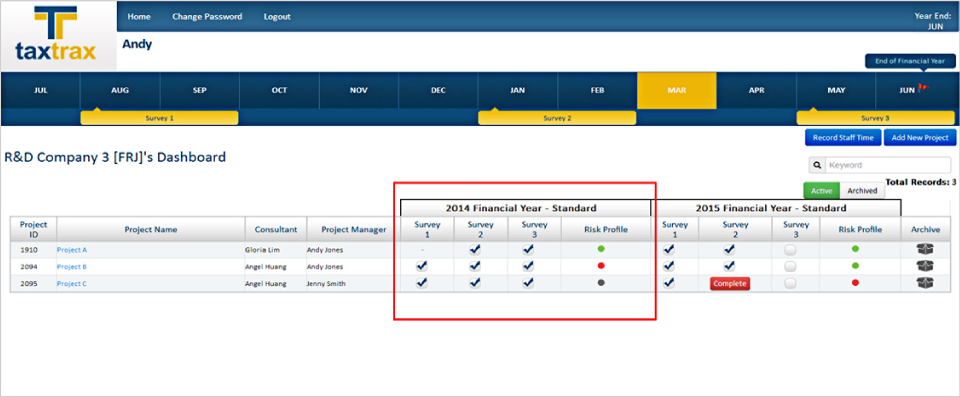Toggle Project B 2015 Survey 2 checkbox

tap(729, 266)
